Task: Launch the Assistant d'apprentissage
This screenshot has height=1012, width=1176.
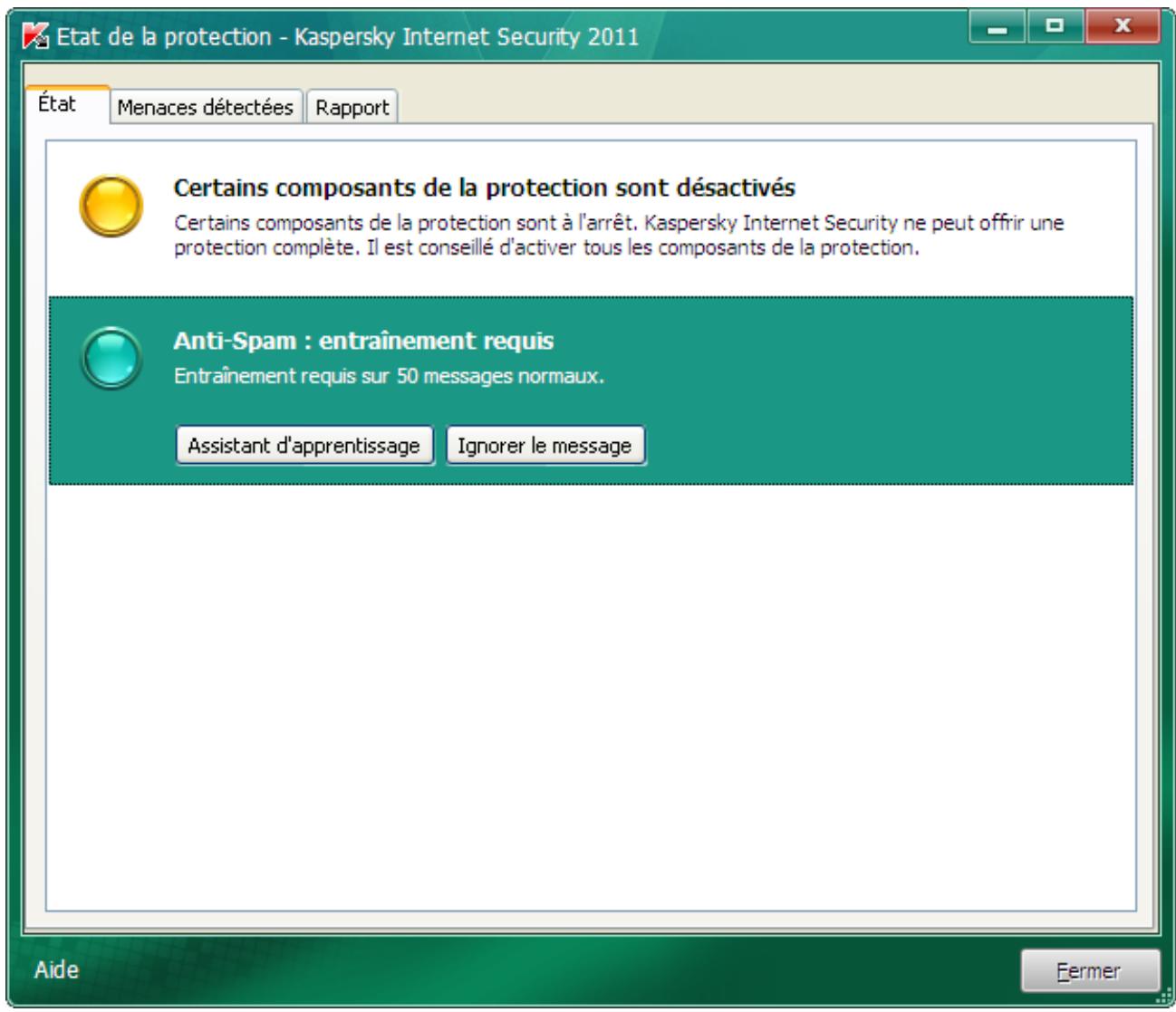Action: (x=304, y=446)
